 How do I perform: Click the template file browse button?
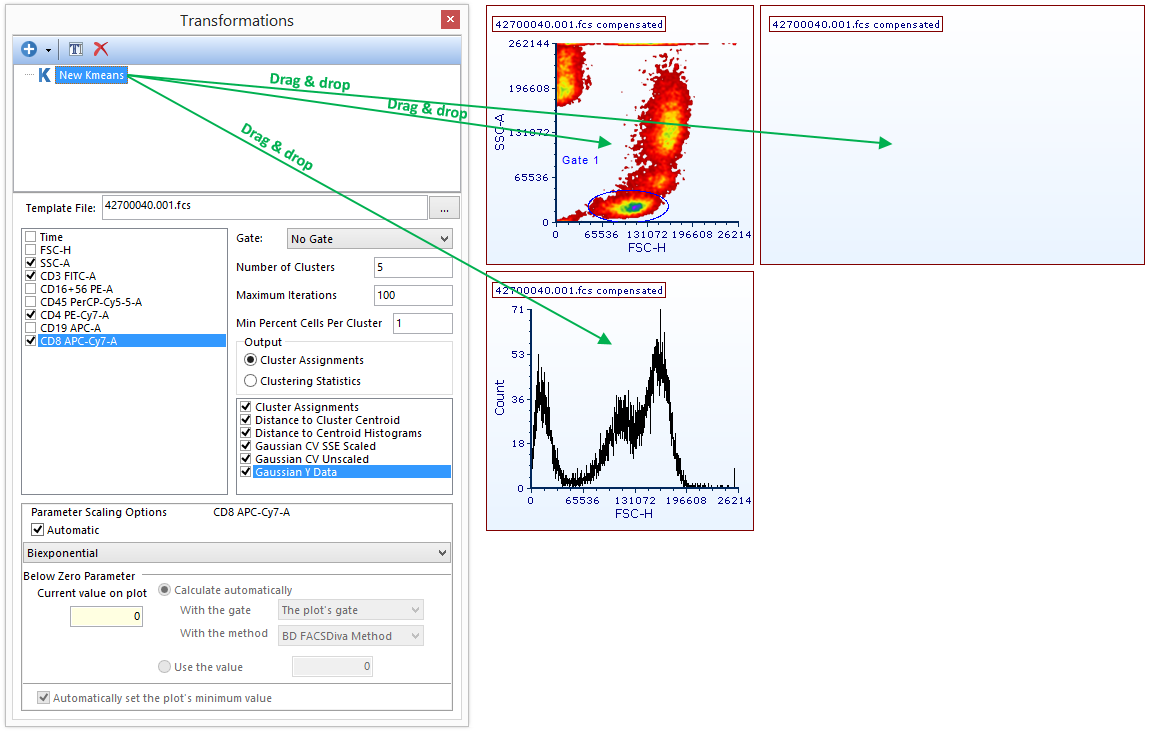pos(444,207)
